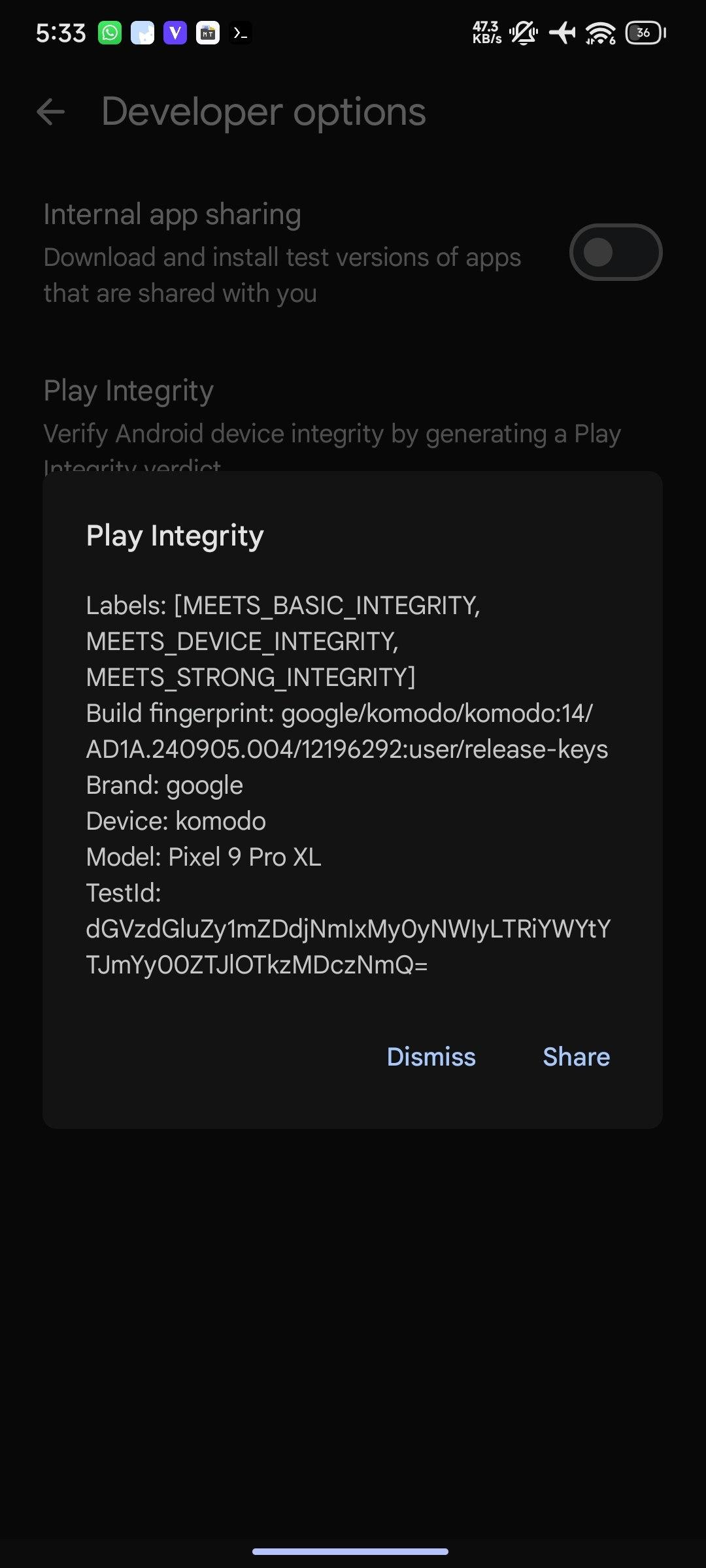Tap the clock showing 5:33
The image size is (706, 1568).
pyautogui.click(x=61, y=33)
